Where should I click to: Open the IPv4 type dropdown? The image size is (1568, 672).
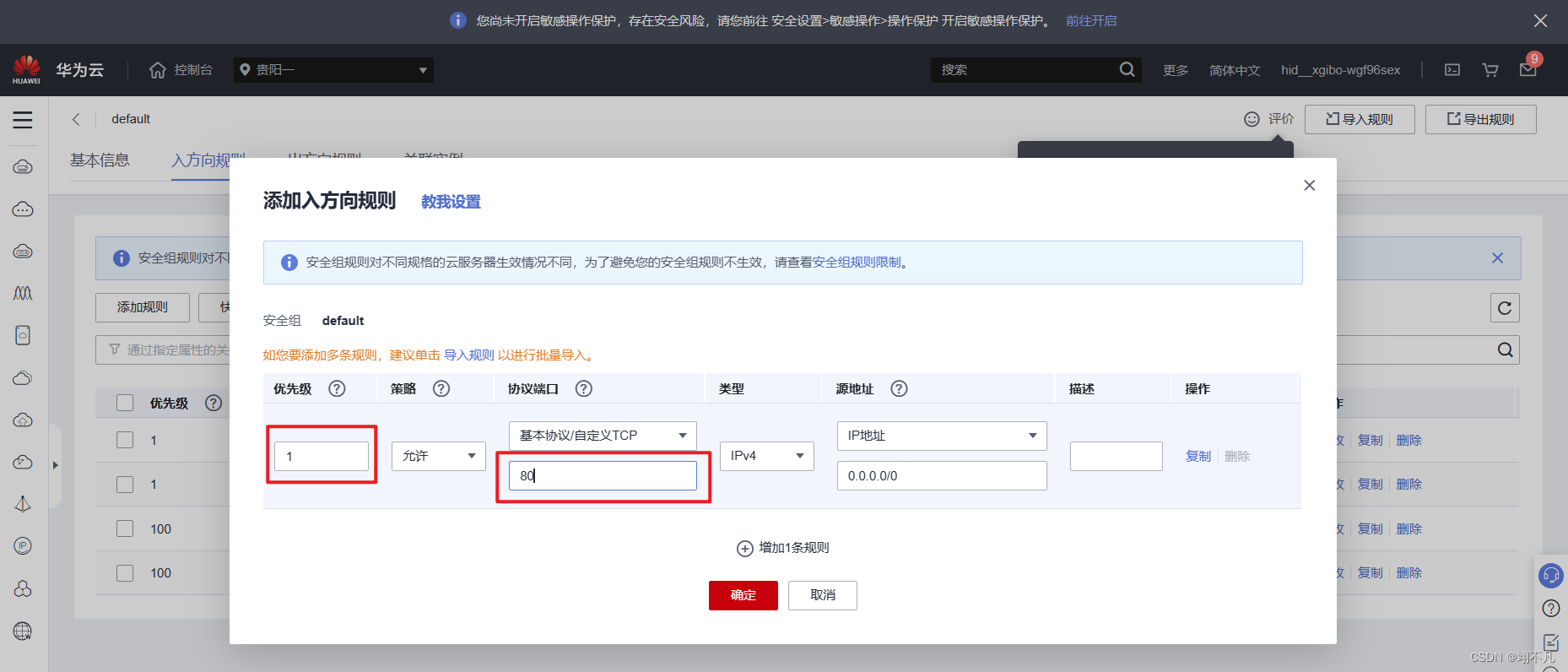point(767,456)
